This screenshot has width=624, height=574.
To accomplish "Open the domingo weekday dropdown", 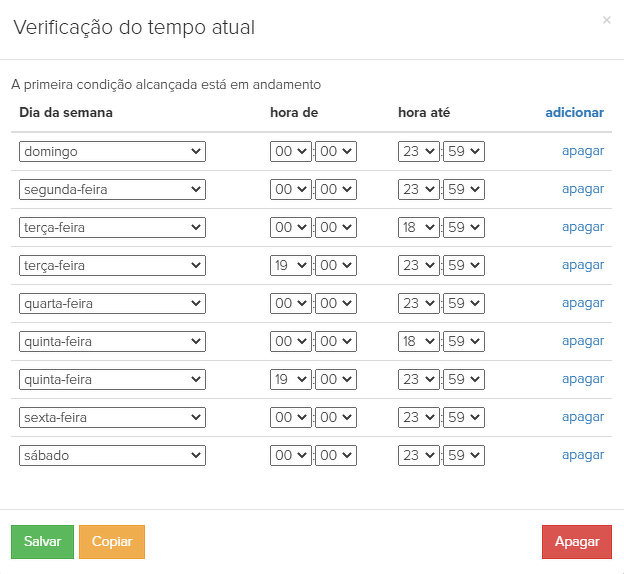I will tap(112, 151).
